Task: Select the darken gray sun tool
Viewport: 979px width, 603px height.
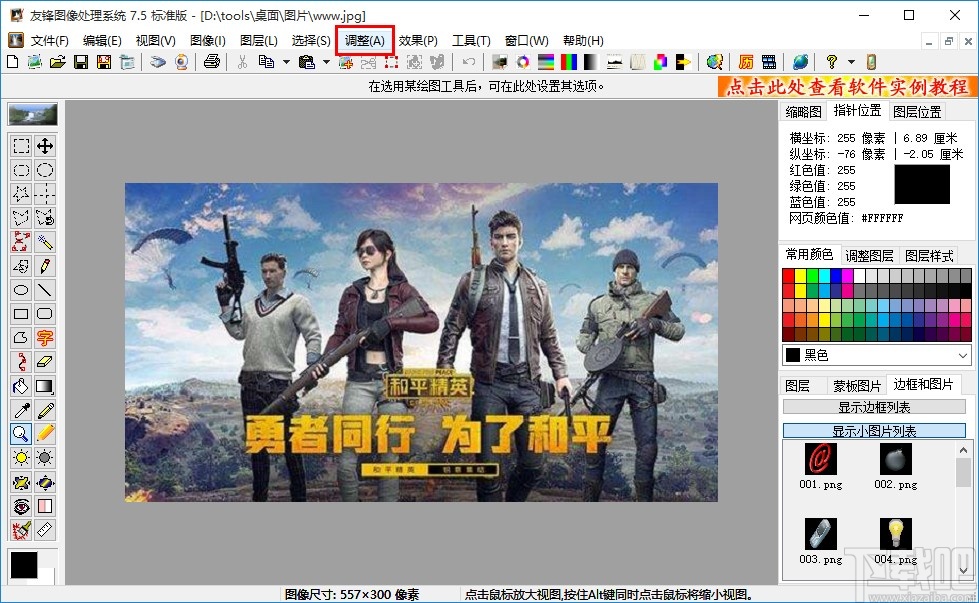Action: click(45, 458)
